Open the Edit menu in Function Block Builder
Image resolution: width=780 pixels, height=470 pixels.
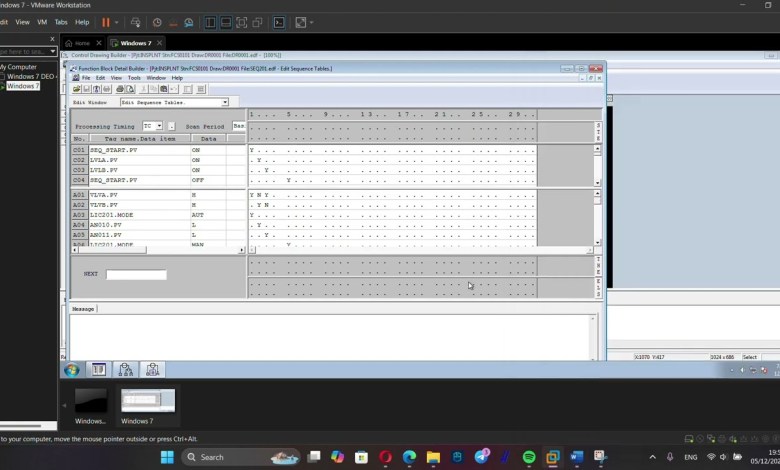click(x=100, y=78)
